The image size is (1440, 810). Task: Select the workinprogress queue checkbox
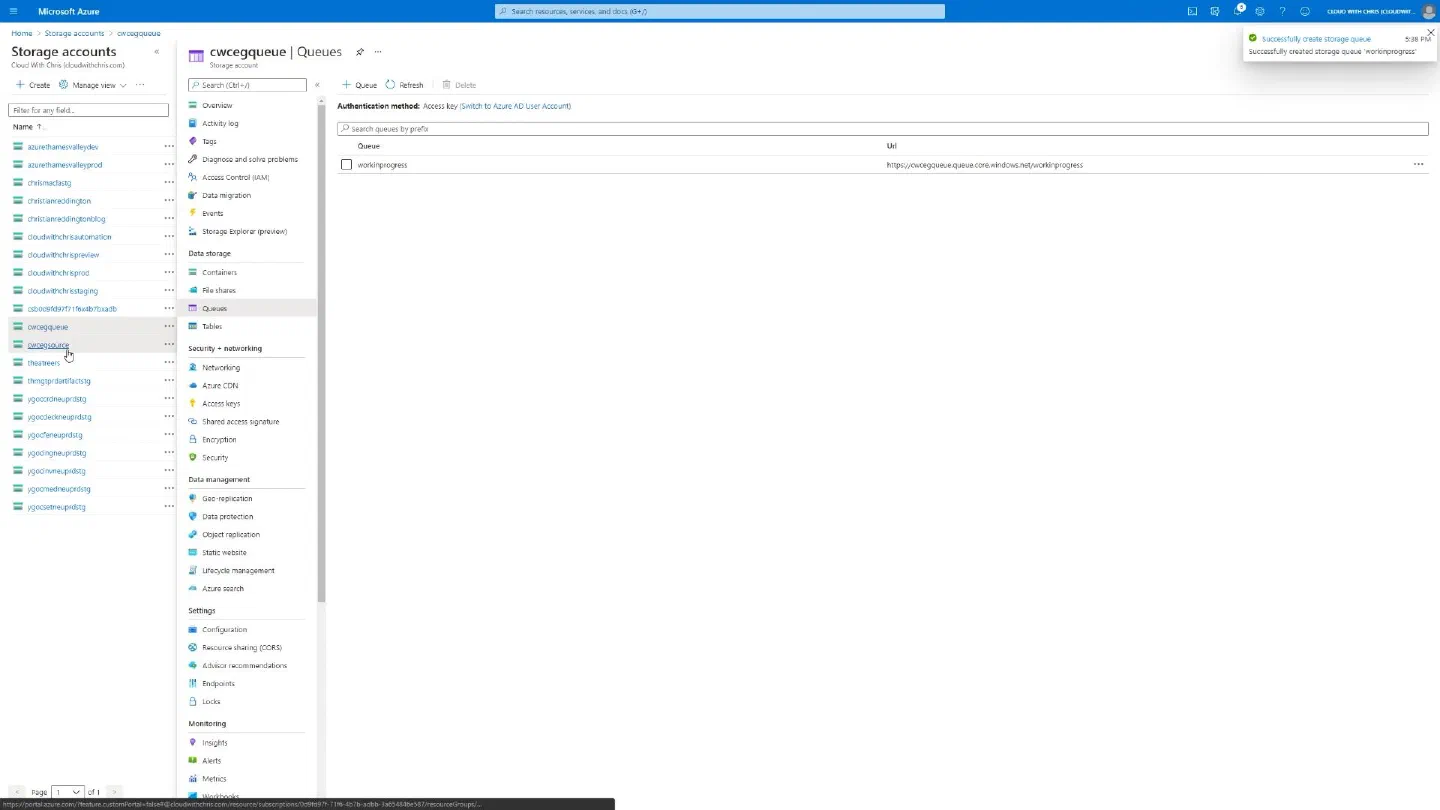click(x=346, y=165)
